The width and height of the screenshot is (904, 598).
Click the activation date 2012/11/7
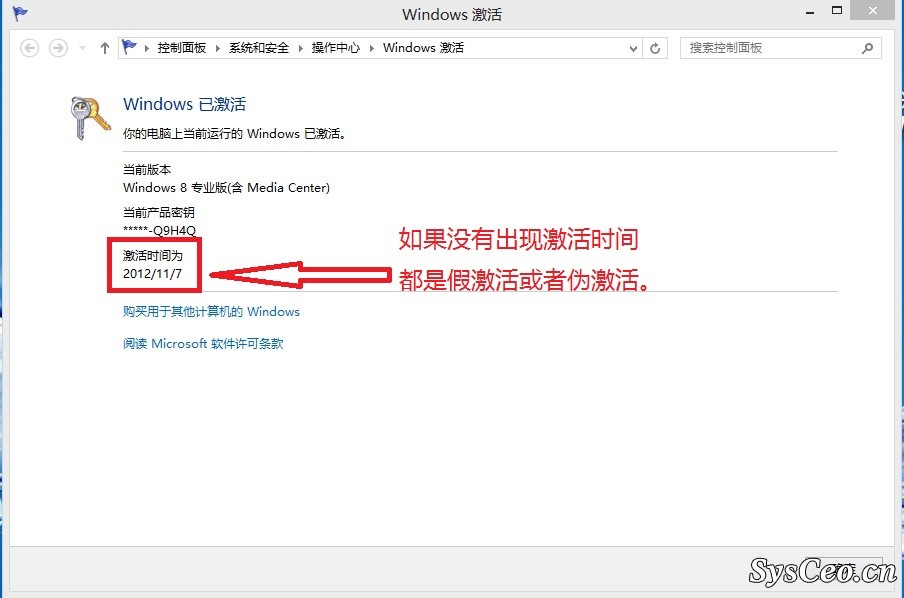coord(152,274)
